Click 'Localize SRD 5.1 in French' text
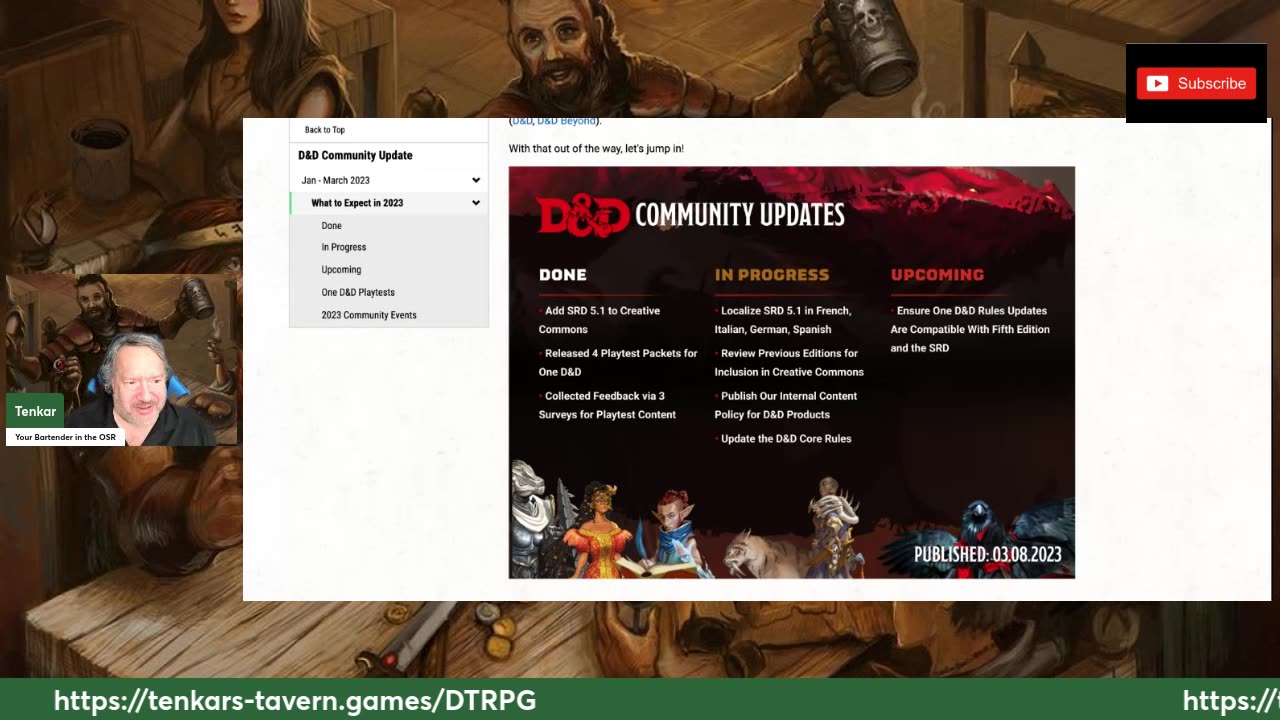The image size is (1280, 720). point(783,320)
